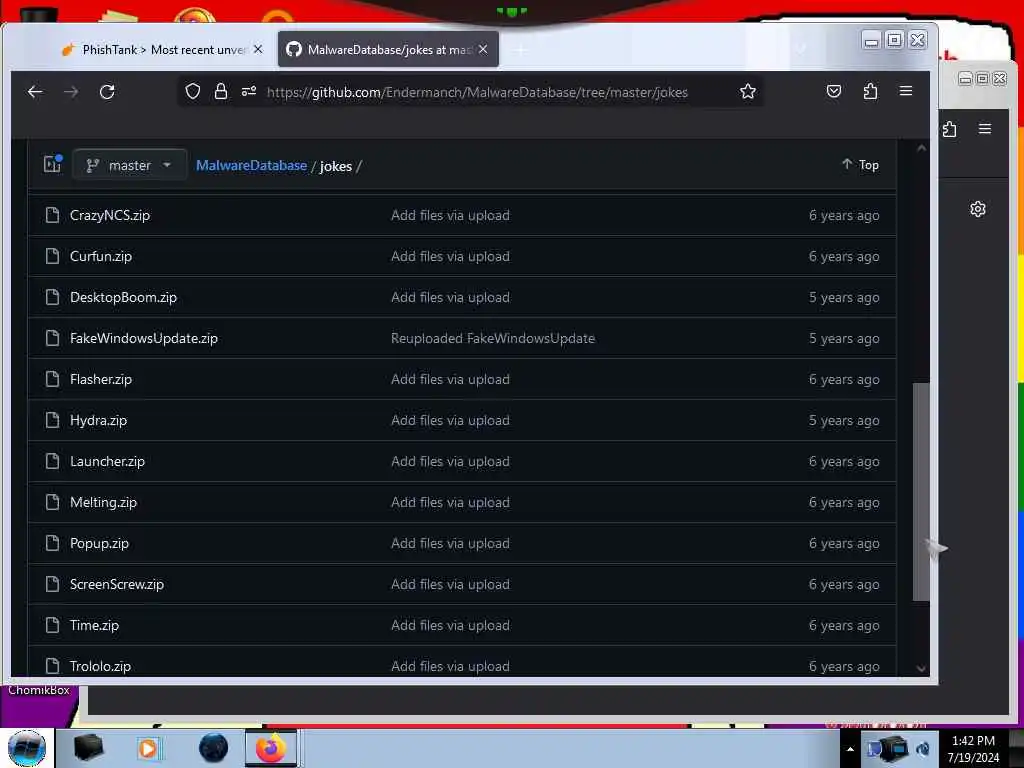Image resolution: width=1024 pixels, height=768 pixels.
Task: Open the Windows Start orb
Action: (27, 748)
